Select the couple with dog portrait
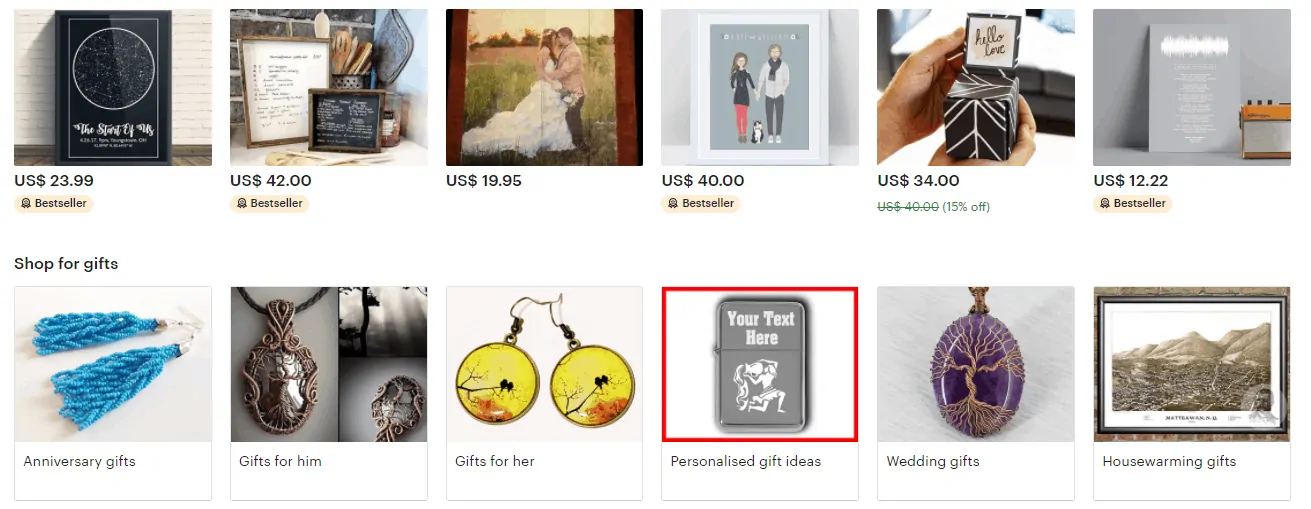The height and width of the screenshot is (509, 1311). pyautogui.click(x=760, y=87)
